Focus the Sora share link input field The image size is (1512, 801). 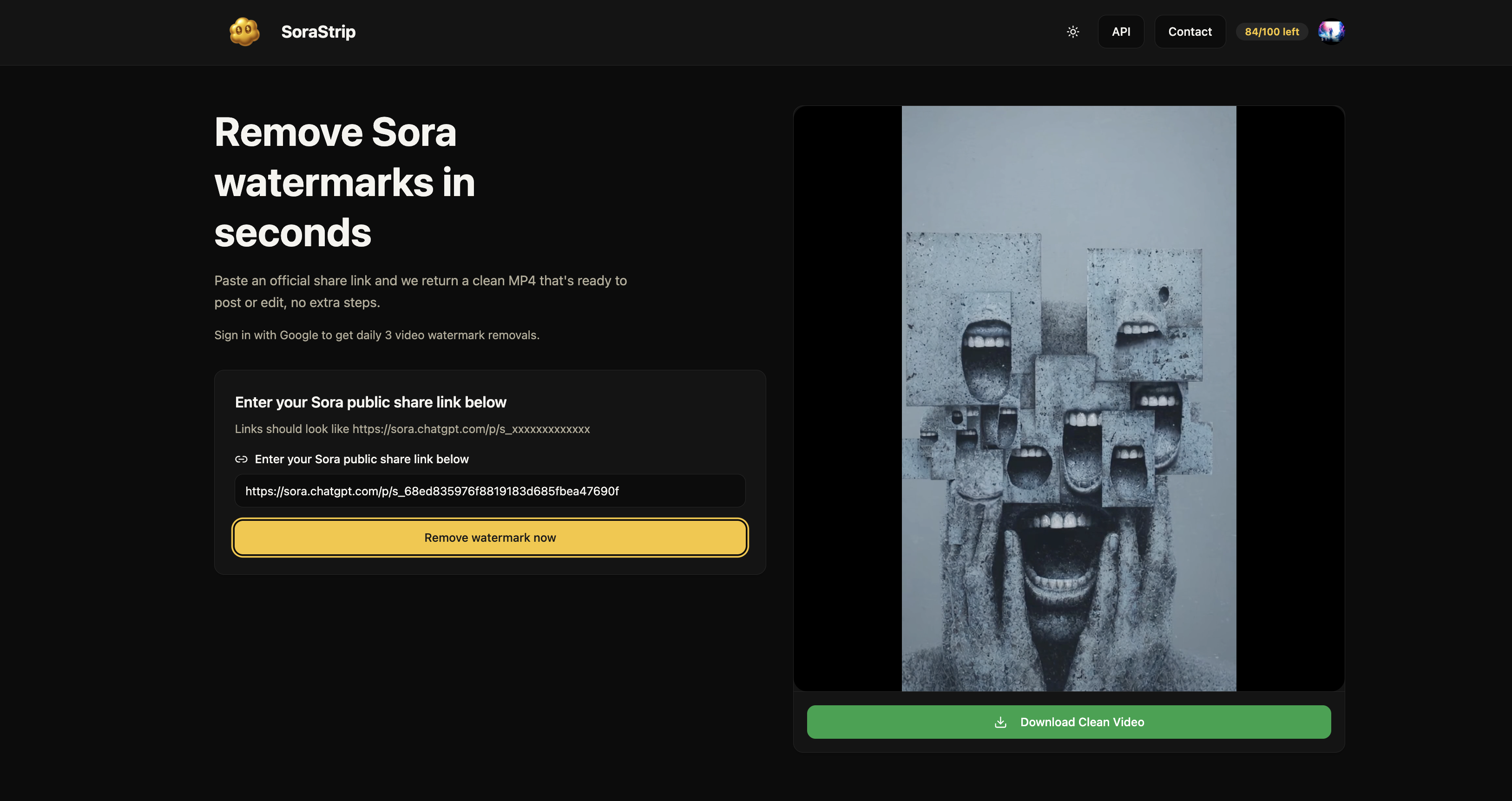click(x=490, y=491)
